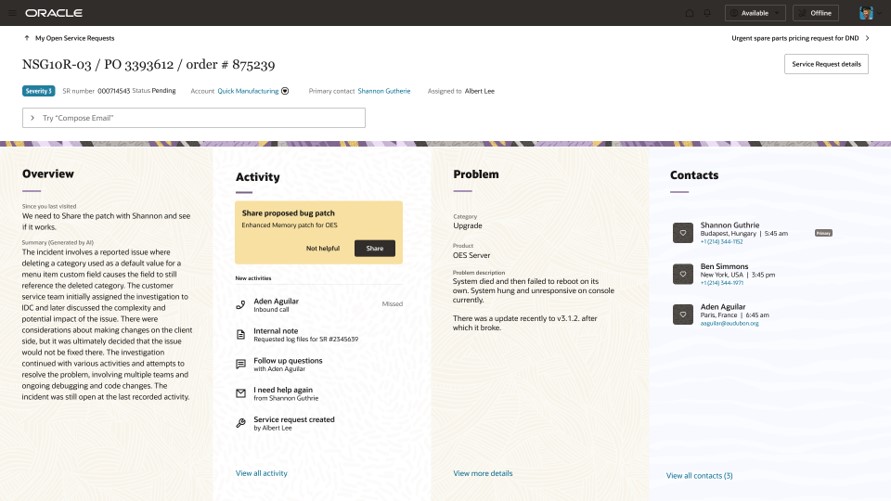891x501 pixels.
Task: Click the Contacts section heading
Action: tap(694, 175)
